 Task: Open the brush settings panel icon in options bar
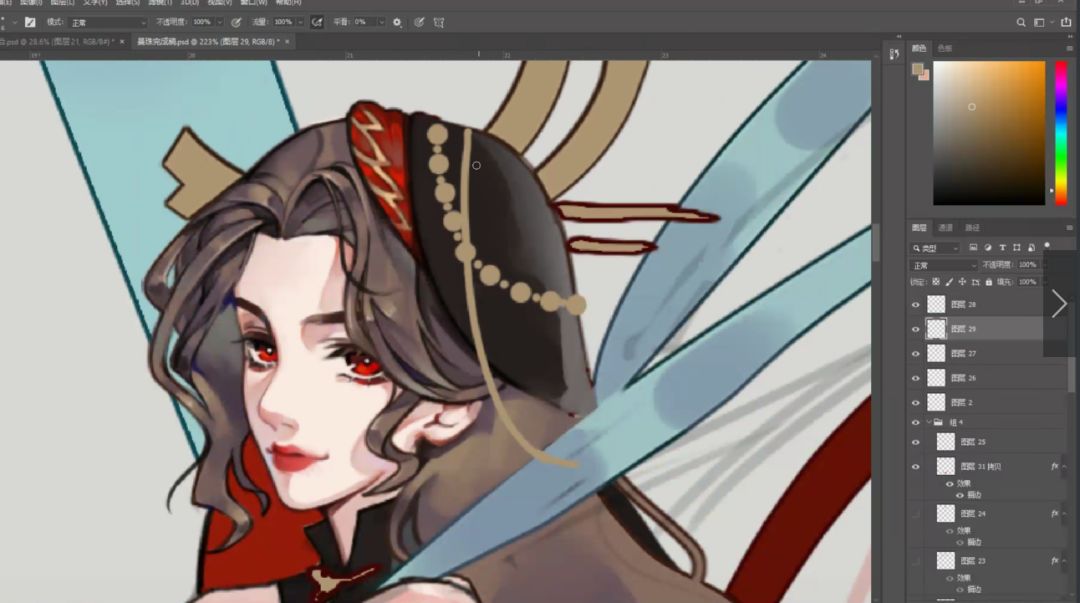coord(30,22)
